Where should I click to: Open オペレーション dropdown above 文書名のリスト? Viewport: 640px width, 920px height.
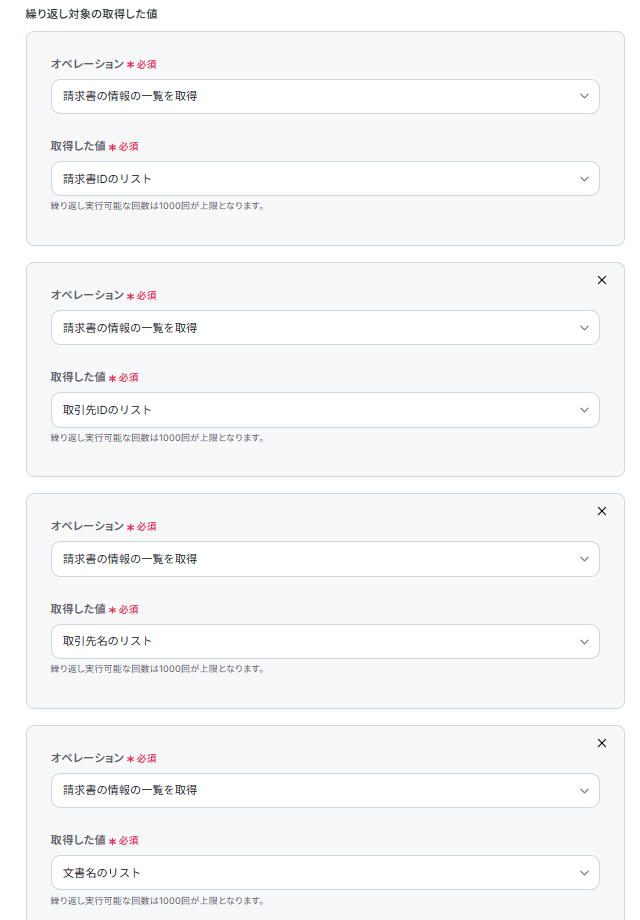(x=325, y=790)
